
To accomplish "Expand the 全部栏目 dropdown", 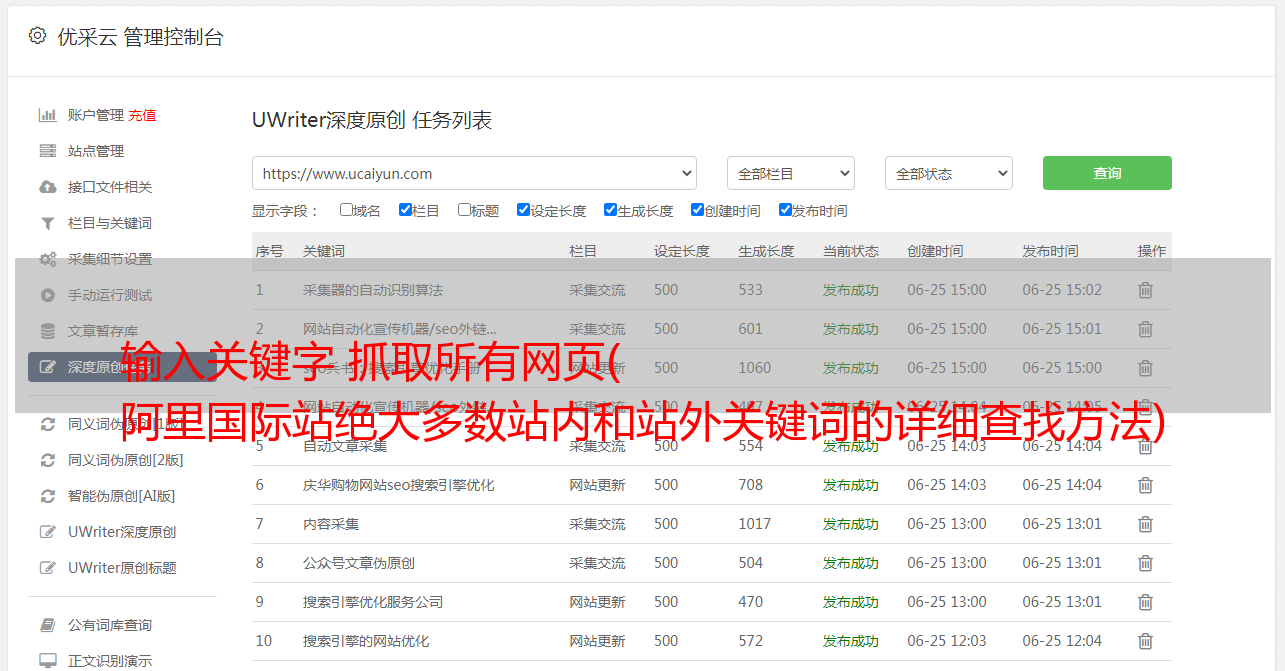I will point(790,173).
